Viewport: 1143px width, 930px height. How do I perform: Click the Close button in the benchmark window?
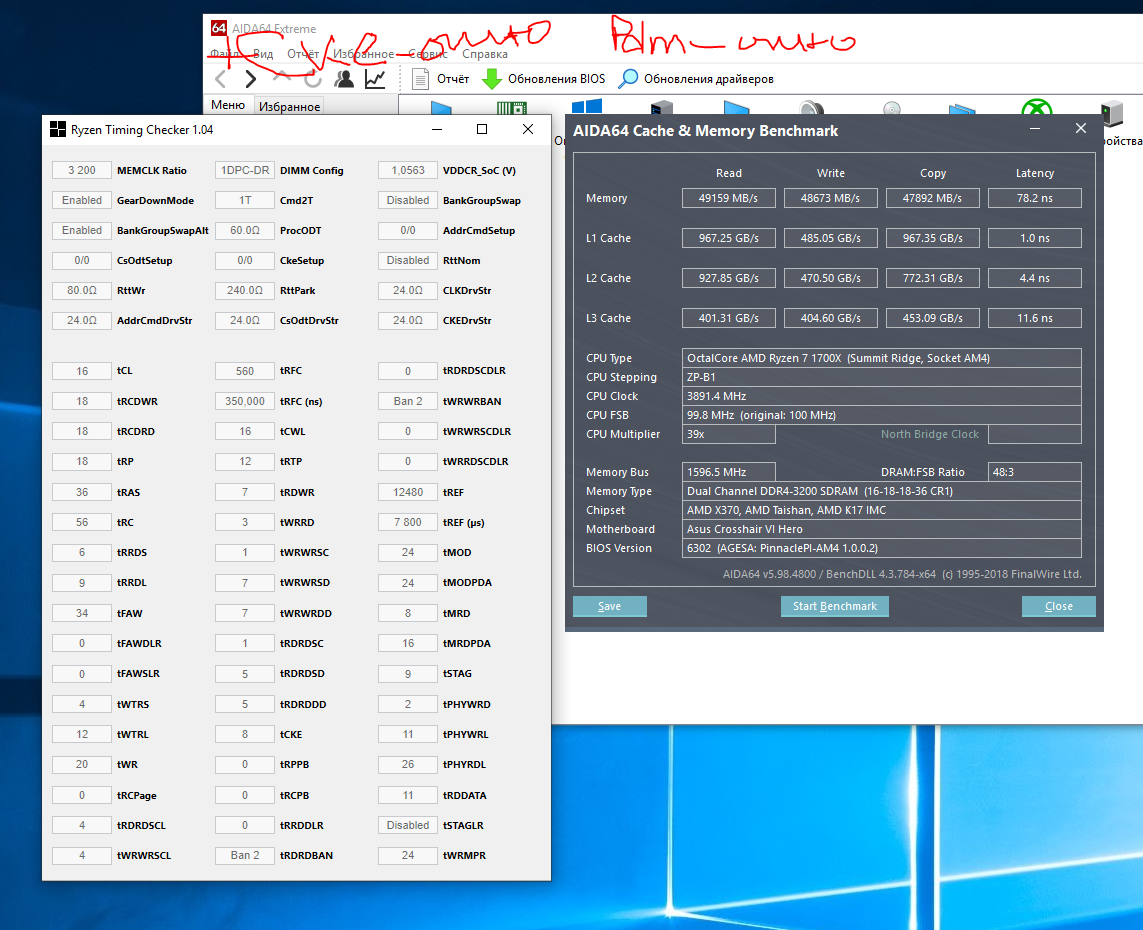tap(1058, 606)
